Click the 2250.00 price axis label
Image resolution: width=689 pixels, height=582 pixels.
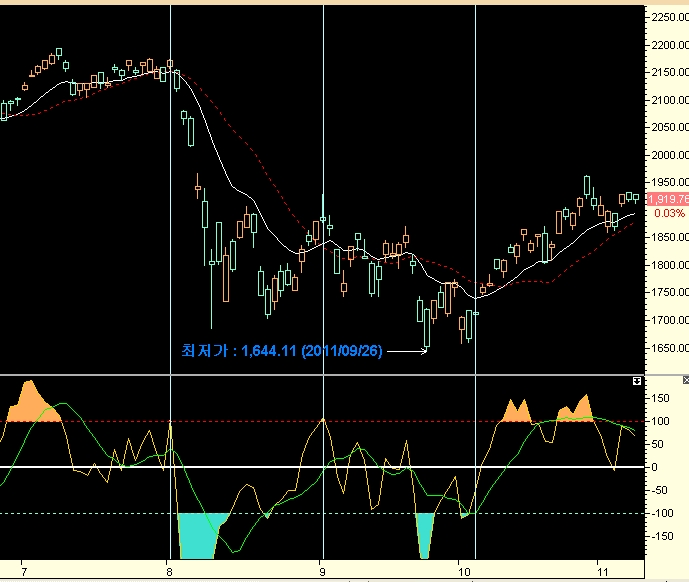(x=668, y=17)
